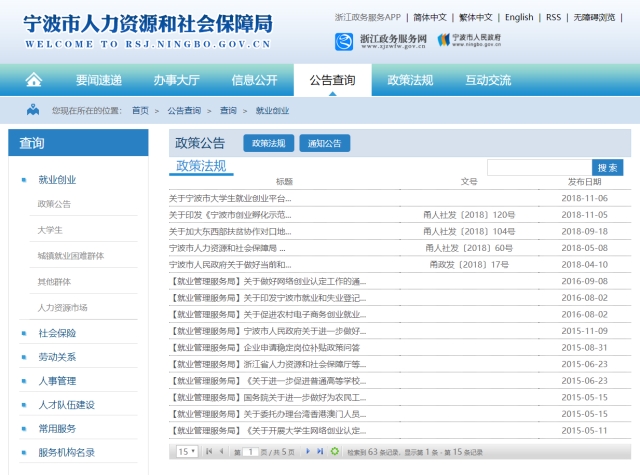Screen dimensions: 640x475
Task: Click the Ningbo municipal government logo
Action: [x=470, y=40]
